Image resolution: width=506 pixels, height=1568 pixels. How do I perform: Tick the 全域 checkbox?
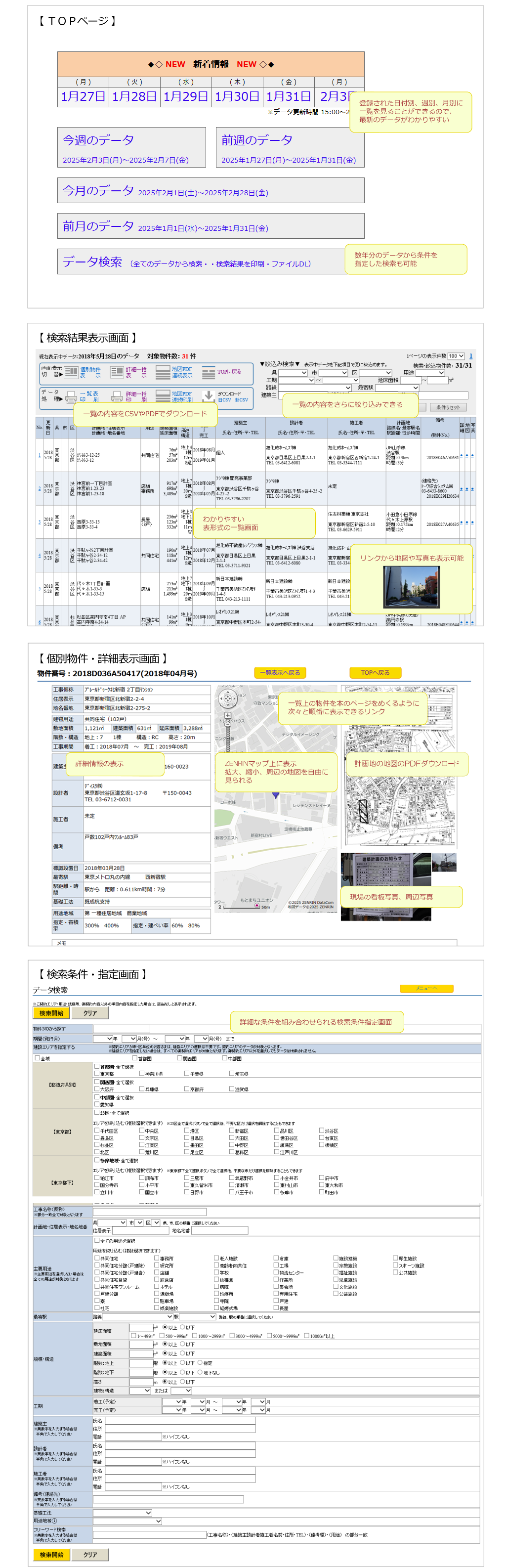point(37,1058)
